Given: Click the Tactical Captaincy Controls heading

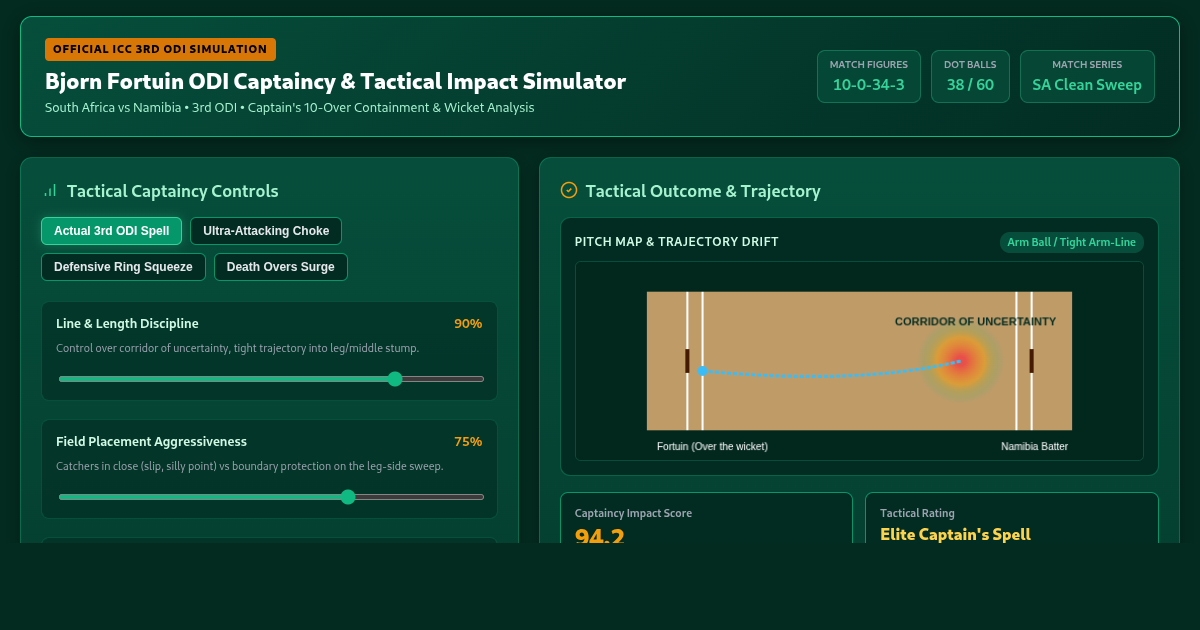Looking at the screenshot, I should [x=173, y=190].
